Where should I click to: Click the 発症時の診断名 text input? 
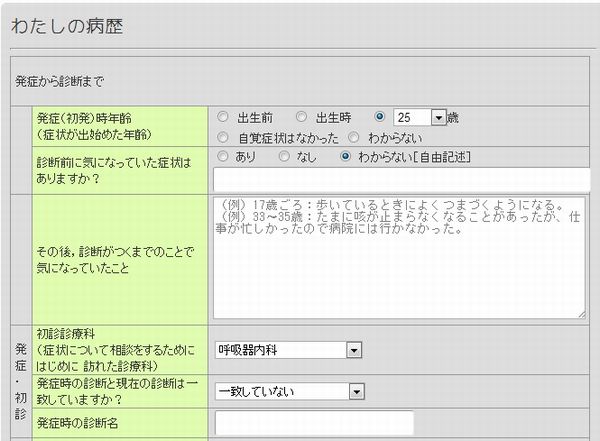click(x=313, y=423)
